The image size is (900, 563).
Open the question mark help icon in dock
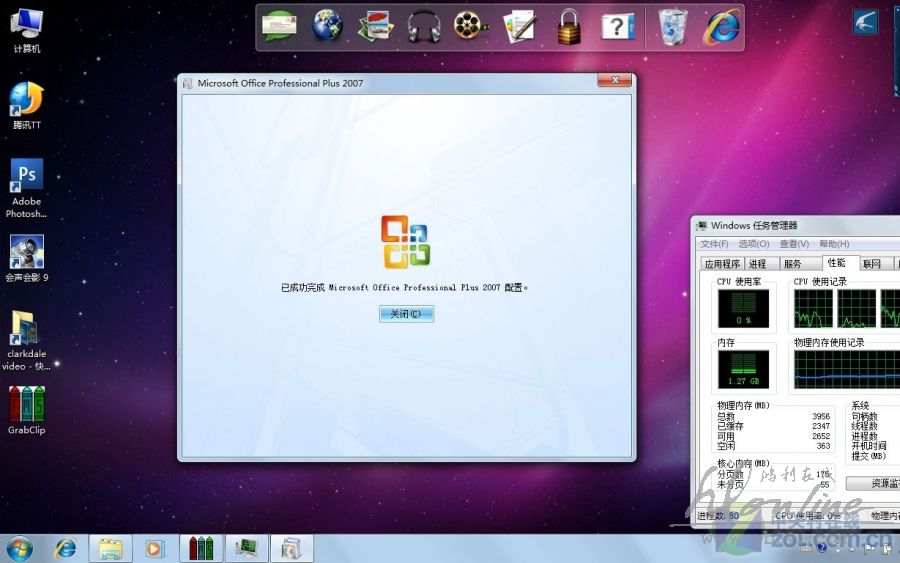tap(618, 26)
